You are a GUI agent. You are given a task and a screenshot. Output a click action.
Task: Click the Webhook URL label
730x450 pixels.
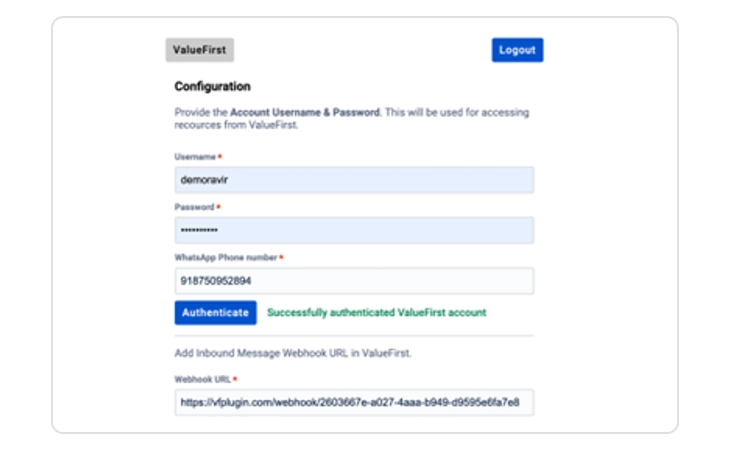(203, 379)
